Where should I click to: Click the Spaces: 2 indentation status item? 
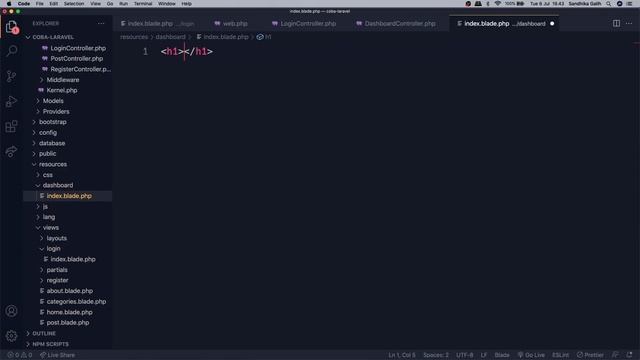[x=436, y=355]
